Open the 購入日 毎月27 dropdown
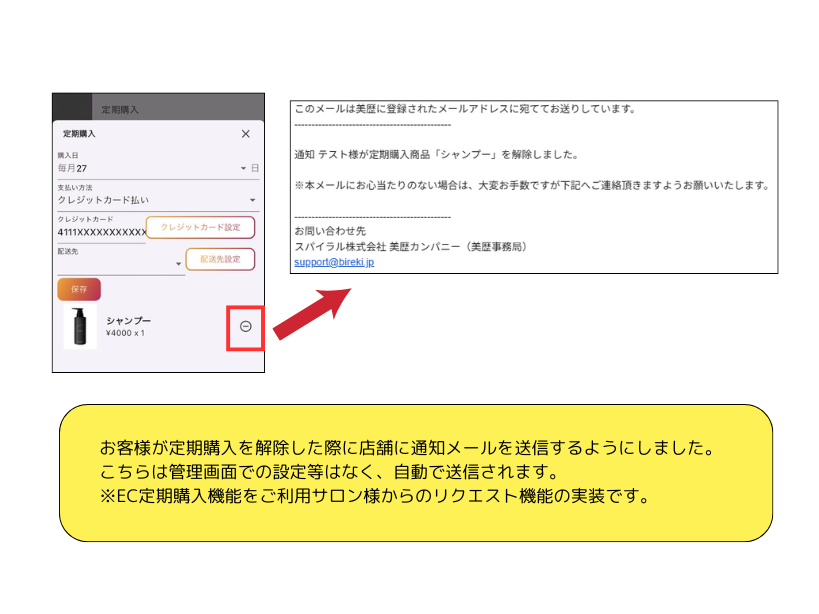This screenshot has height=614, width=819. click(158, 168)
